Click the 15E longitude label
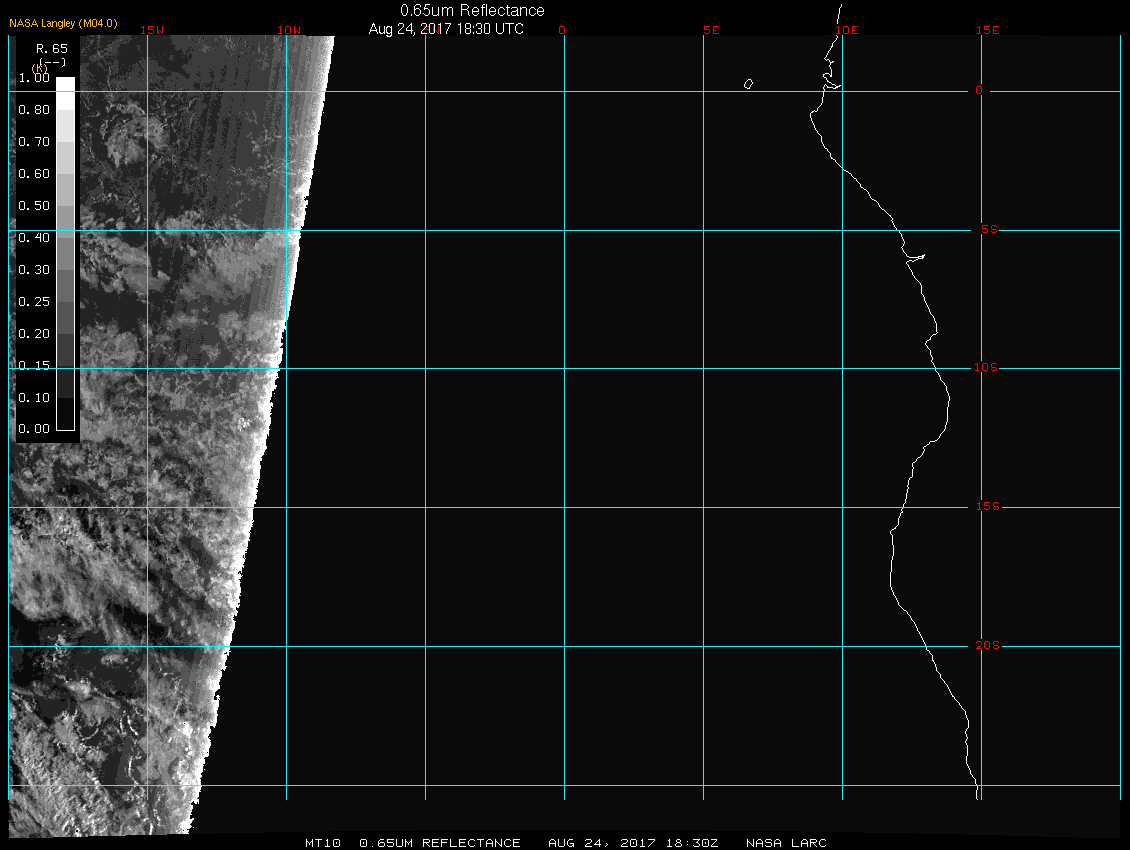Viewport: 1130px width, 850px height. tap(988, 30)
